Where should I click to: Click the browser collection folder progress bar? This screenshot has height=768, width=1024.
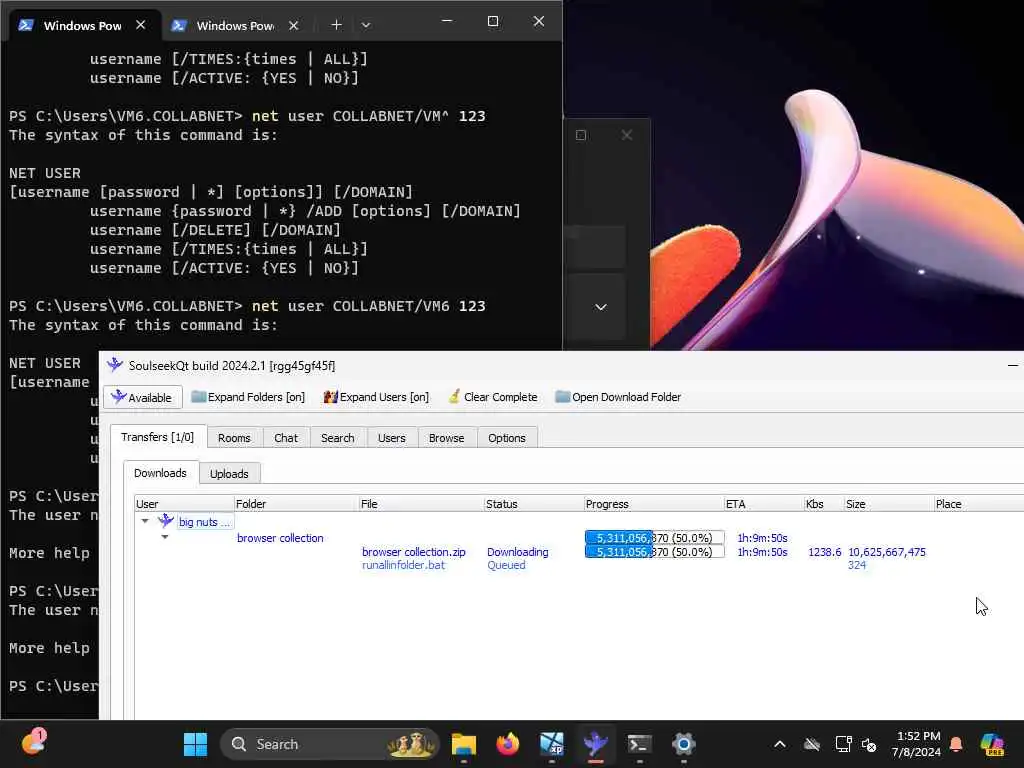tap(654, 537)
